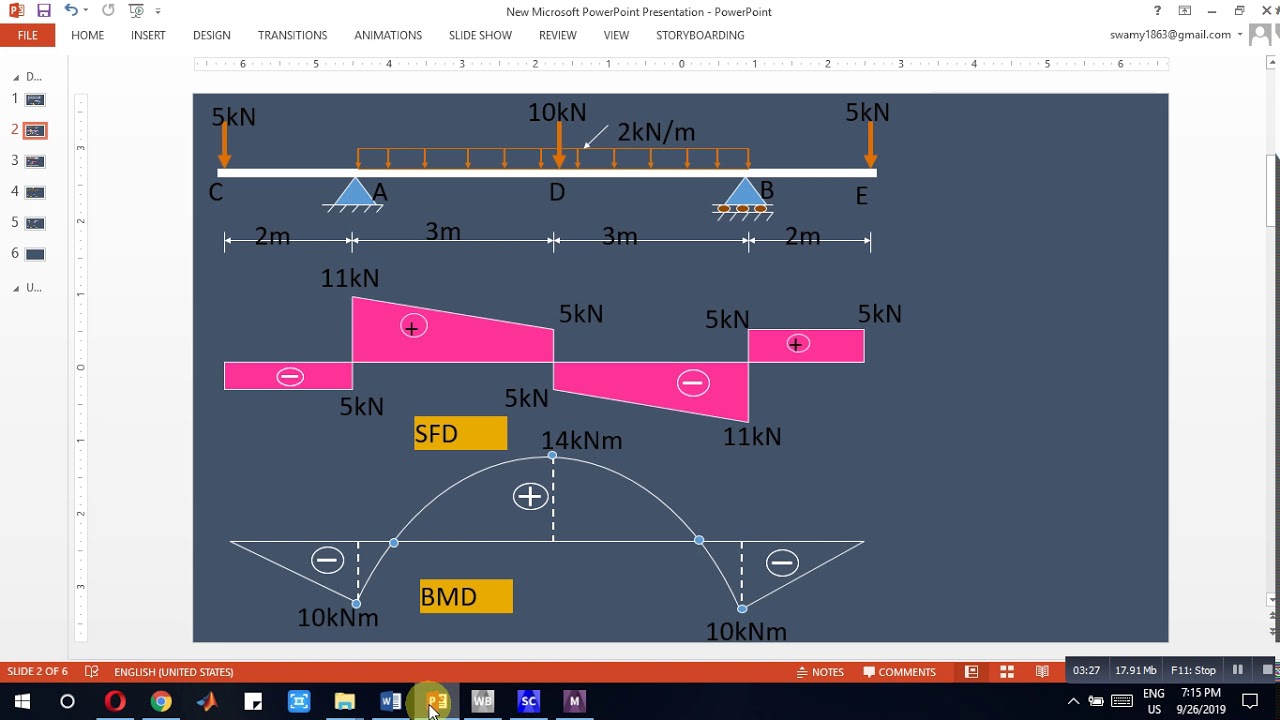Click SLIDE 2 OF 6 status indicator
Viewport: 1280px width, 720px height.
(x=38, y=672)
